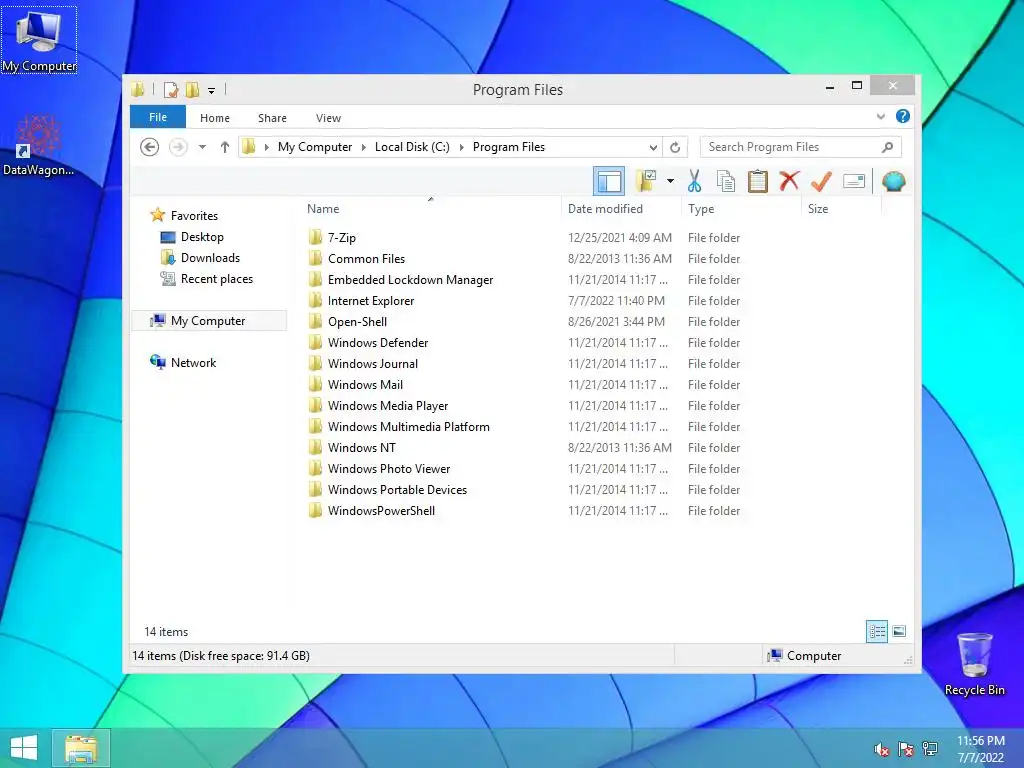Open the File menu tab
Viewport: 1024px width, 768px height.
[x=158, y=117]
